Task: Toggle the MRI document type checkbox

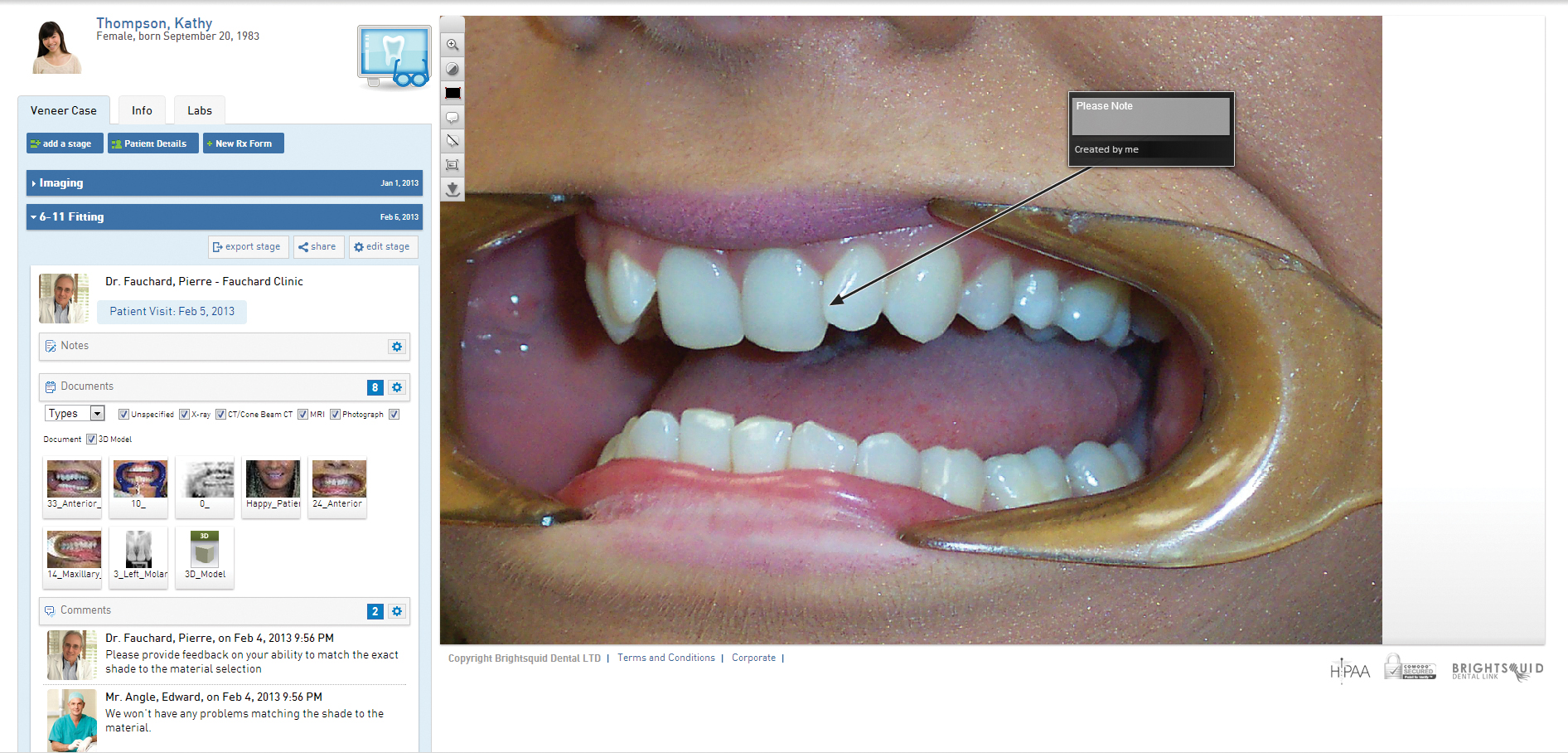Action: click(x=302, y=415)
